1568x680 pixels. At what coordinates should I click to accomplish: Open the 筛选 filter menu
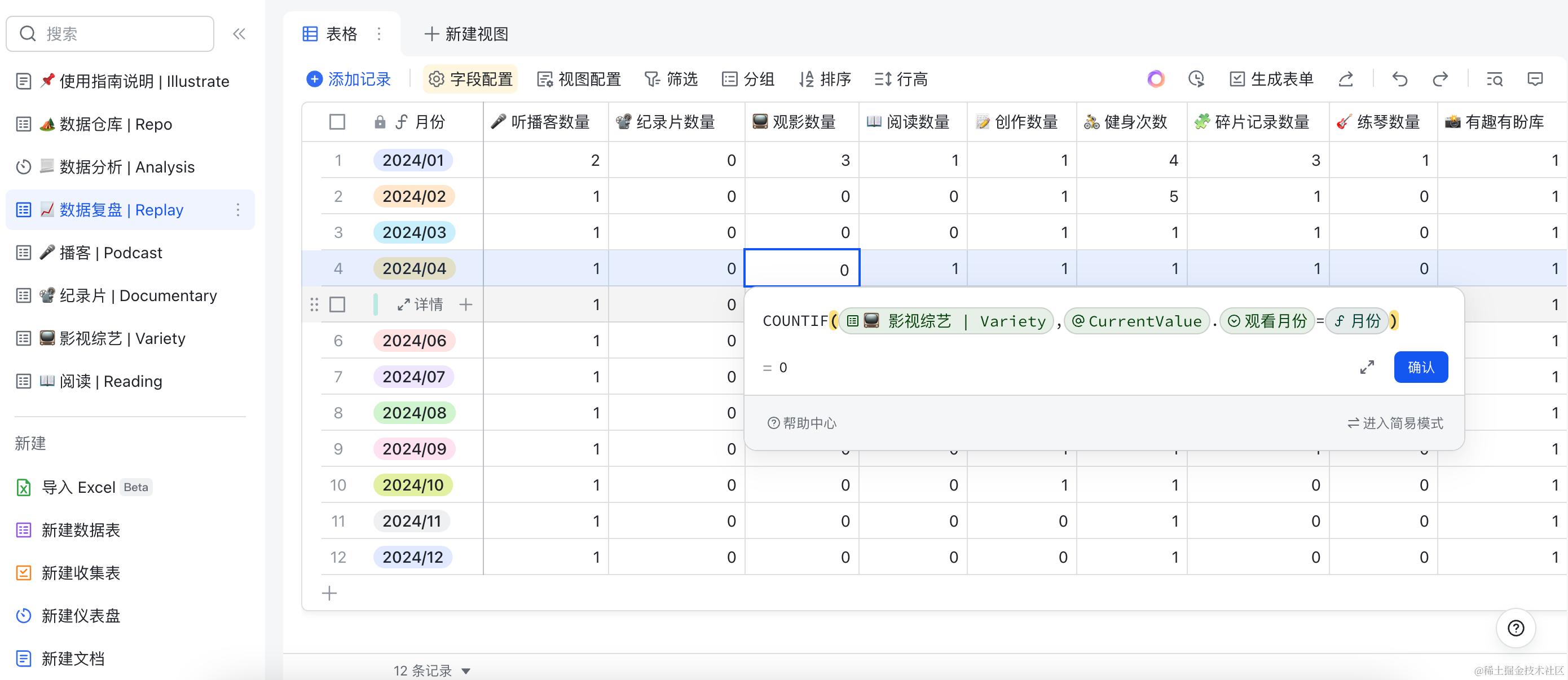point(671,79)
